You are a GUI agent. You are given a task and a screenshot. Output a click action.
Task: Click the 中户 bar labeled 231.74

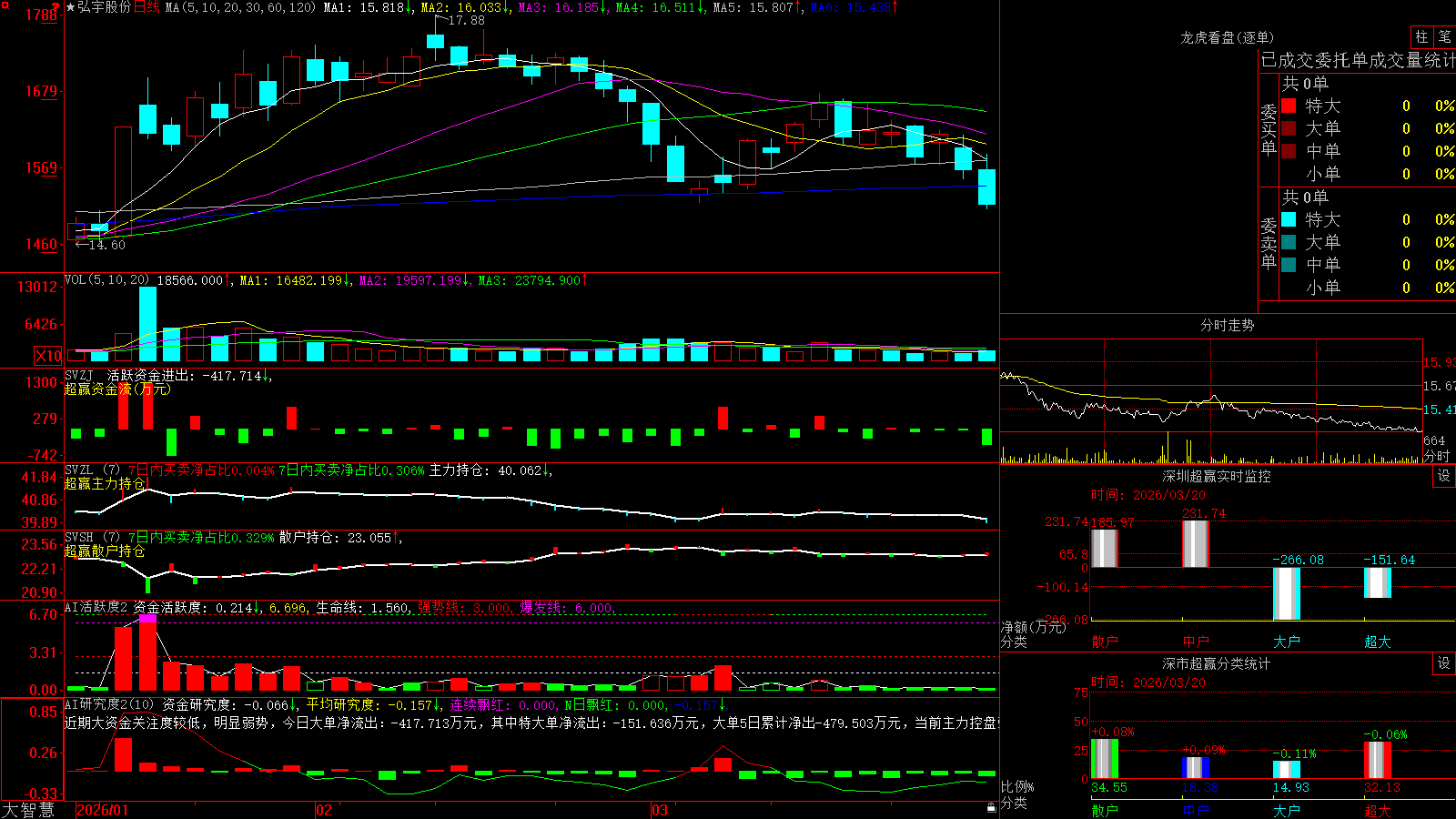click(1195, 543)
